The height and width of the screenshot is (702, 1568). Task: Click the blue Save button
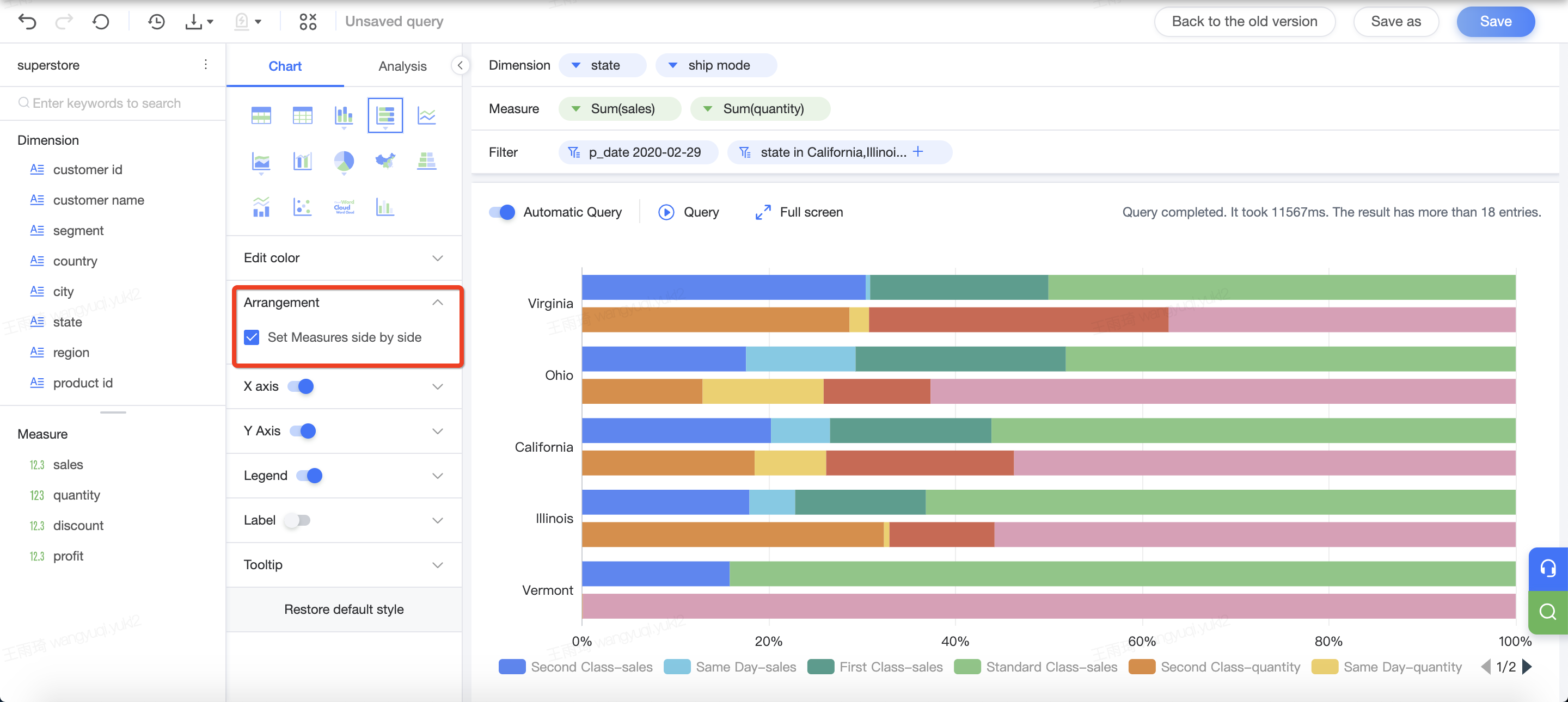pos(1496,21)
